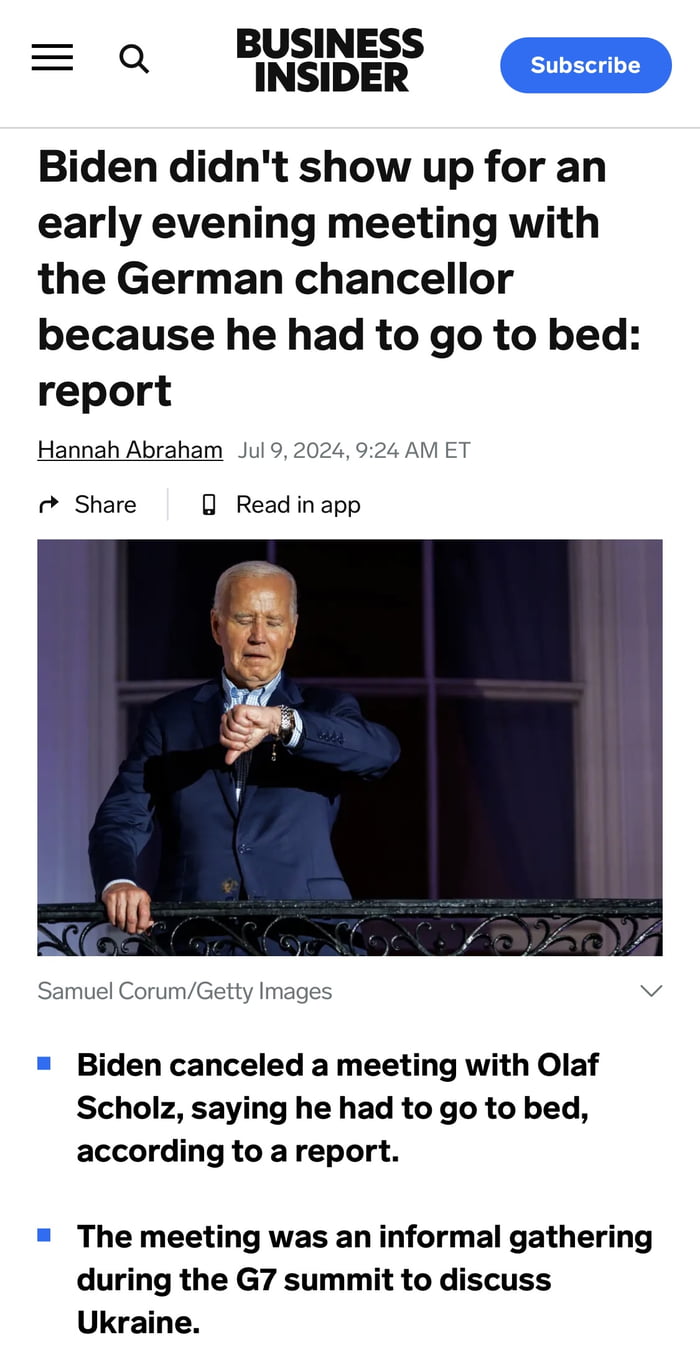Click the Olaf Scholz summary bullet text
The height and width of the screenshot is (1345, 700).
[338, 1108]
